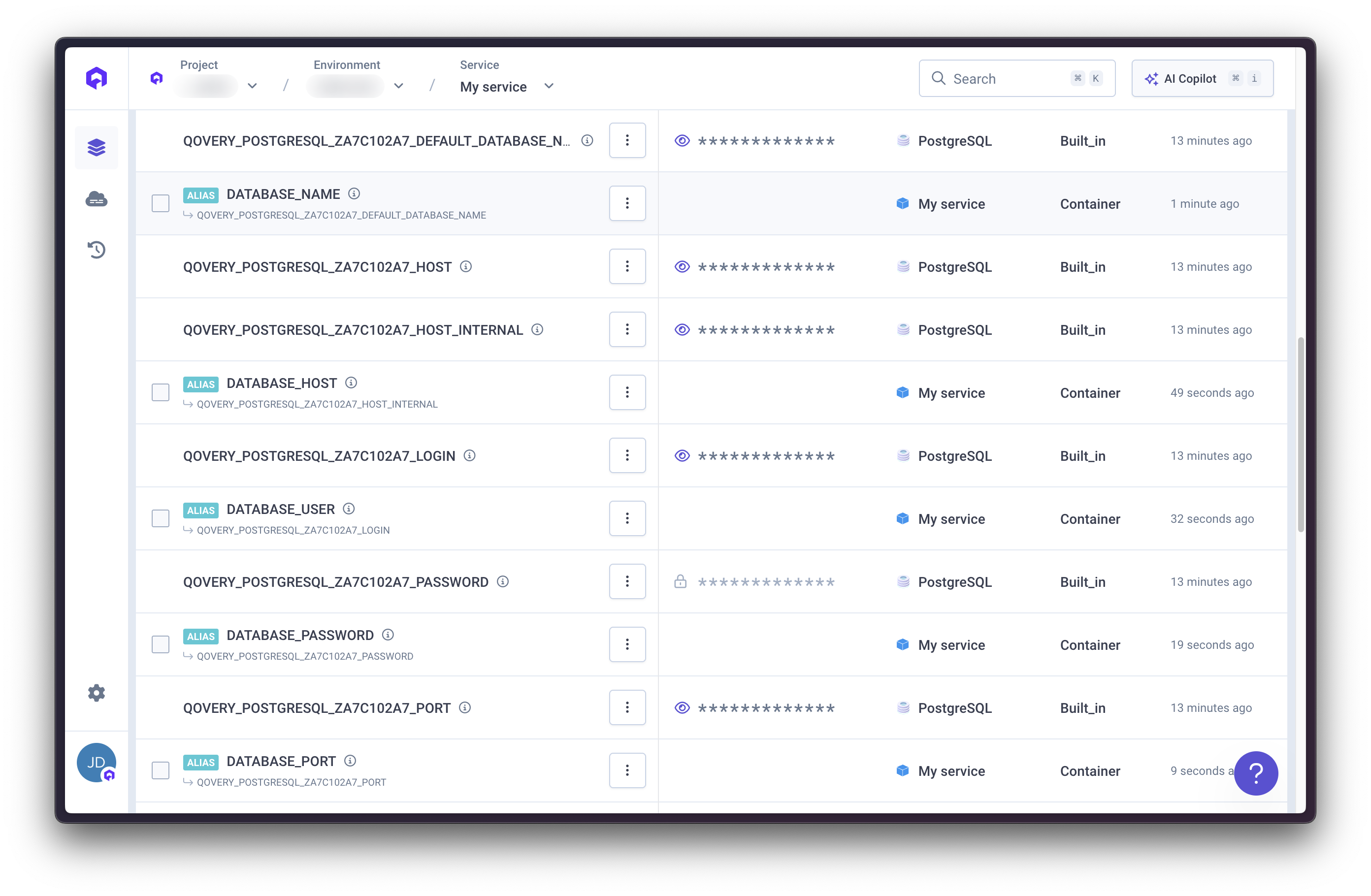Open the cluster cloud icon in sidebar
The width and height of the screenshot is (1371, 896).
96,199
